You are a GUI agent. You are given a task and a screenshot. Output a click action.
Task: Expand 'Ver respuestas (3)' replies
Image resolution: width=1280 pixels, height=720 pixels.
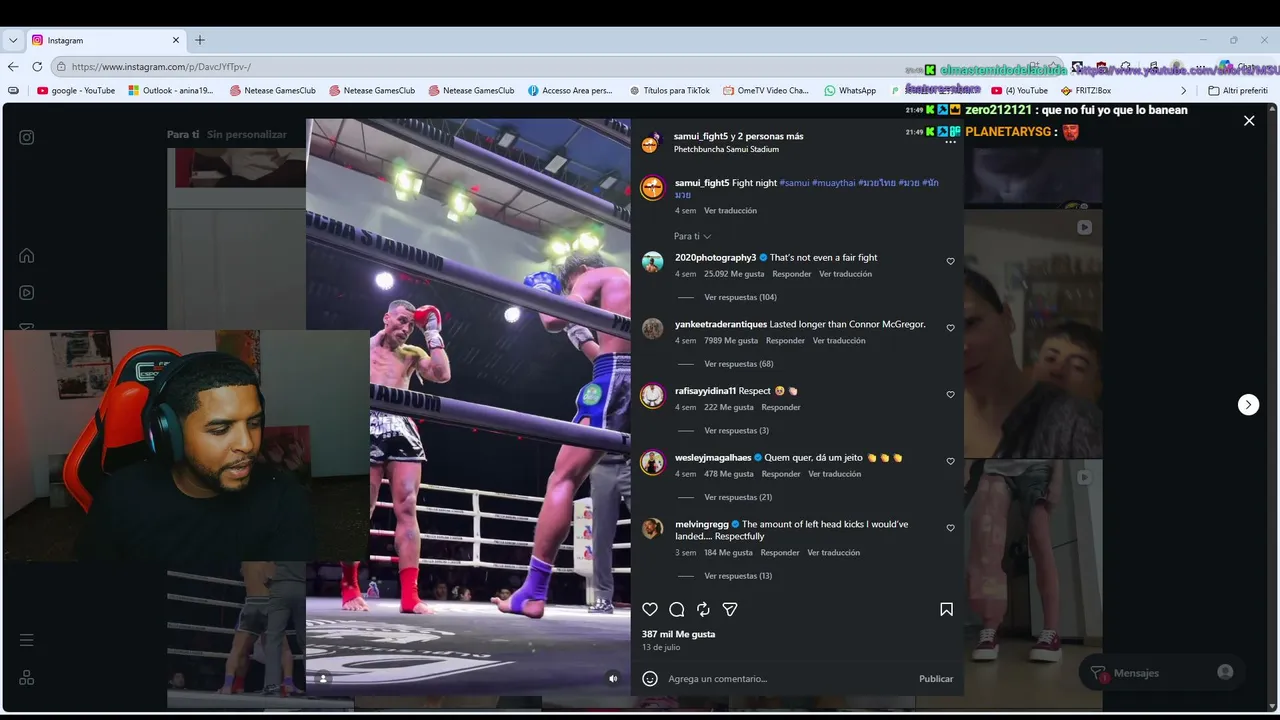[x=737, y=431]
